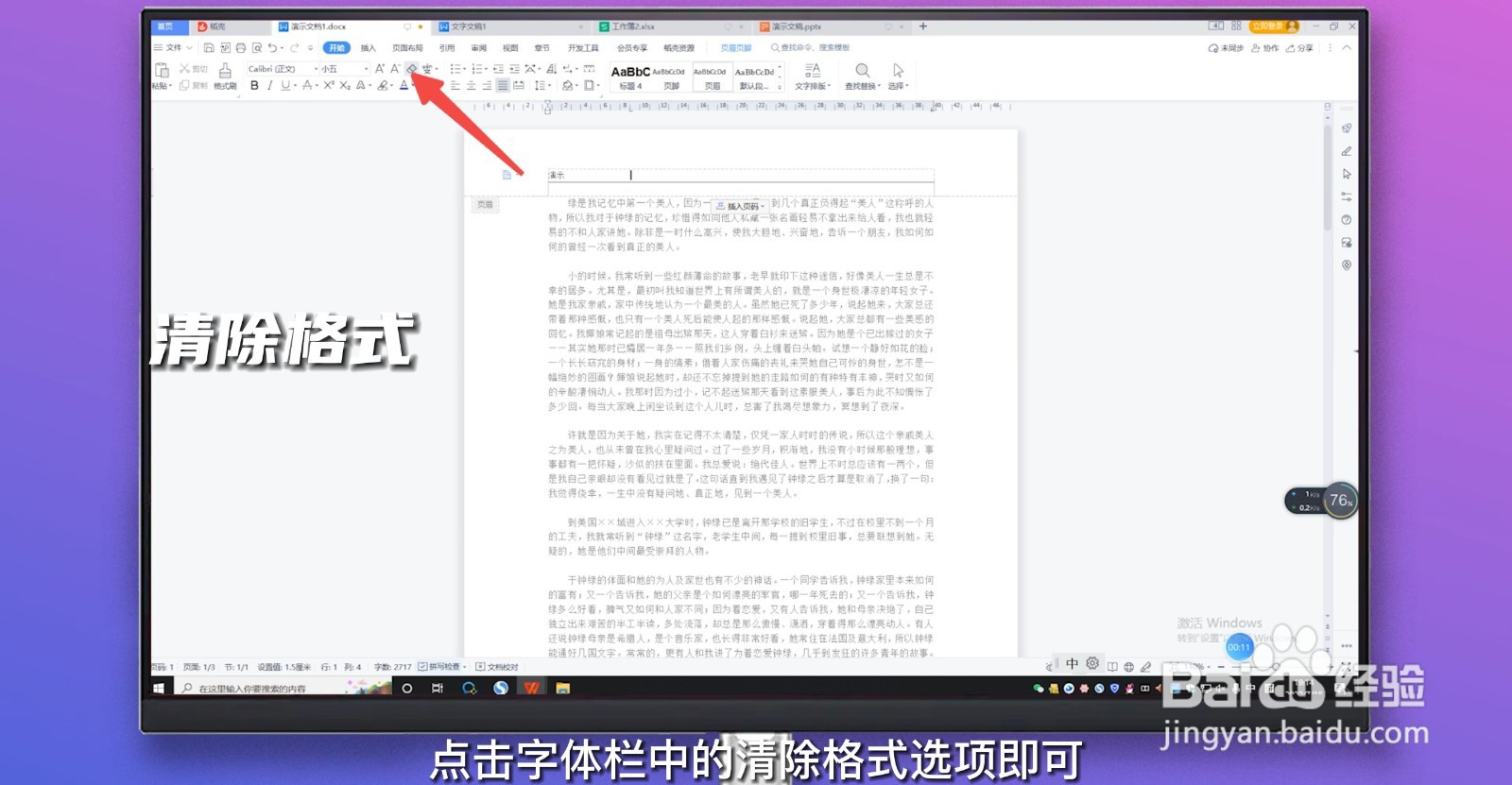Click the help icon in right sidebar
Viewport: 1512px width, 785px height.
[1347, 219]
